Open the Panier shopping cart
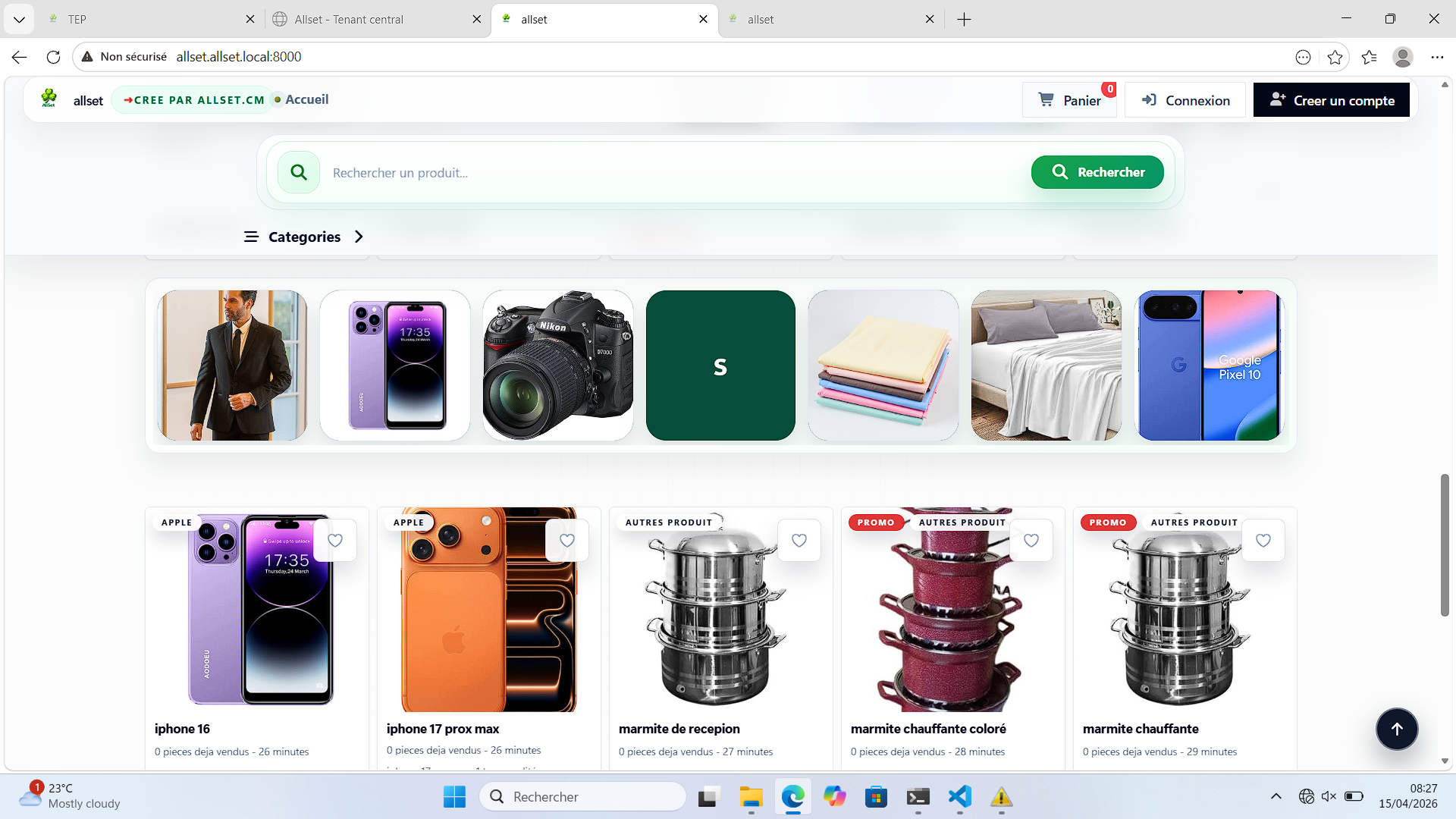The image size is (1456, 819). click(1069, 100)
